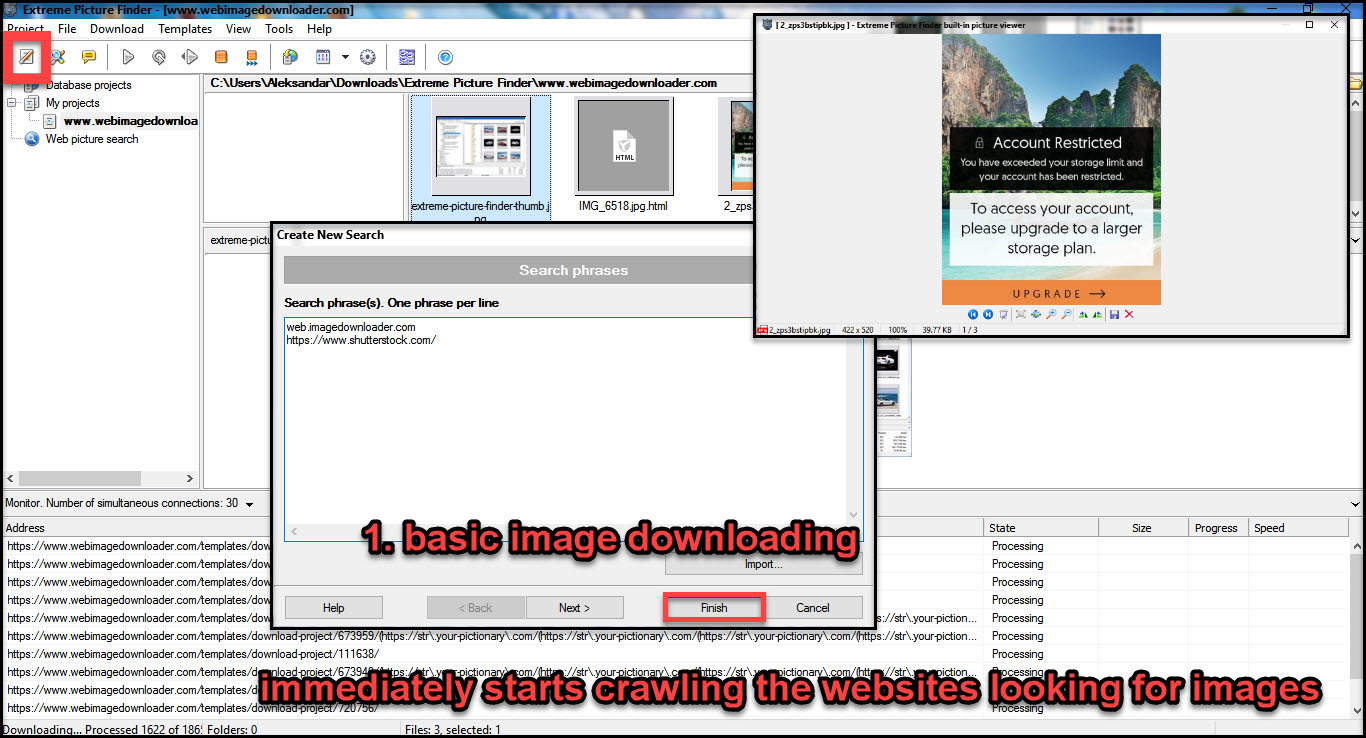1366x738 pixels.
Task: Go to next picture in viewer
Action: tap(988, 314)
